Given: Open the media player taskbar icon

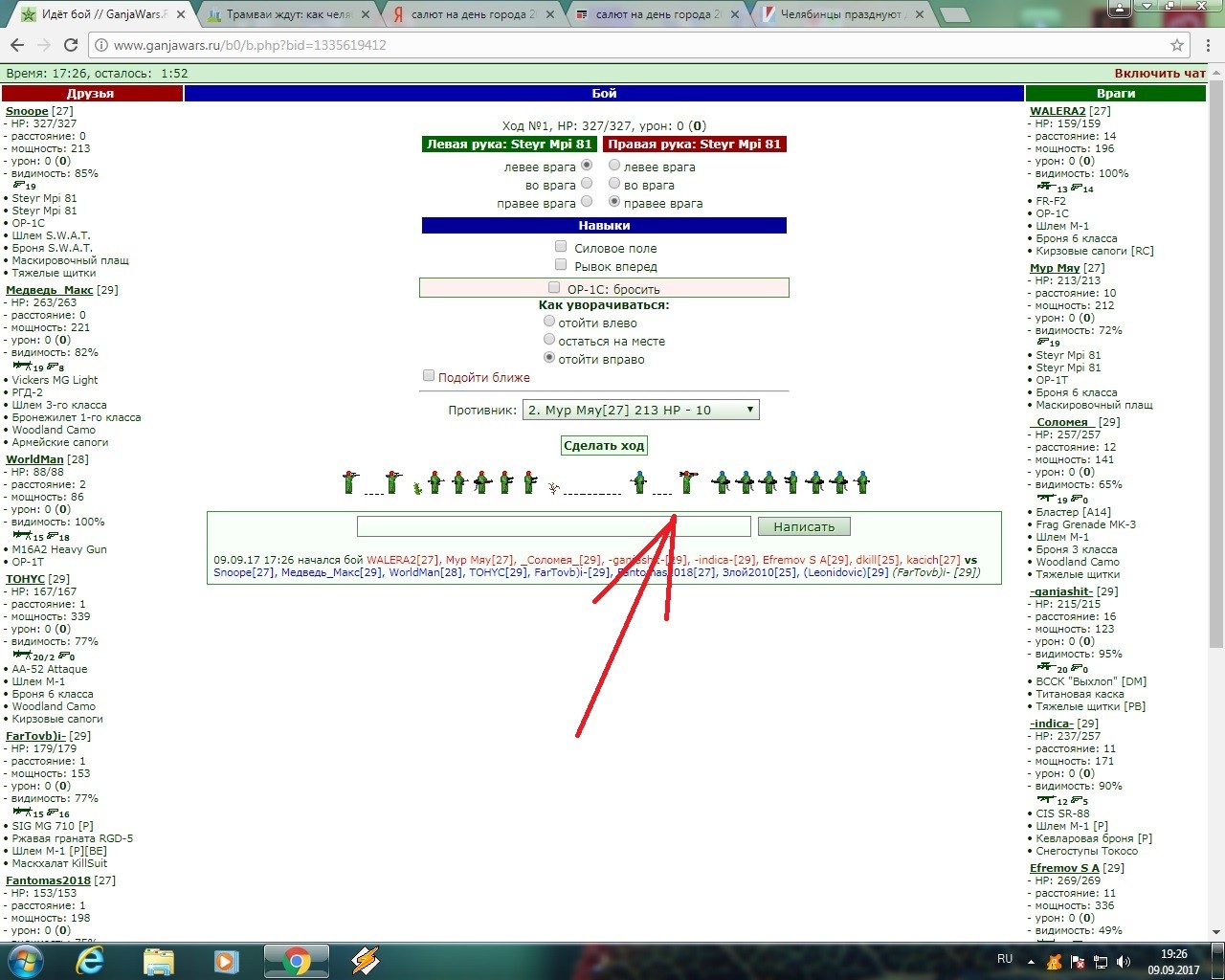Looking at the screenshot, I should click(x=227, y=961).
